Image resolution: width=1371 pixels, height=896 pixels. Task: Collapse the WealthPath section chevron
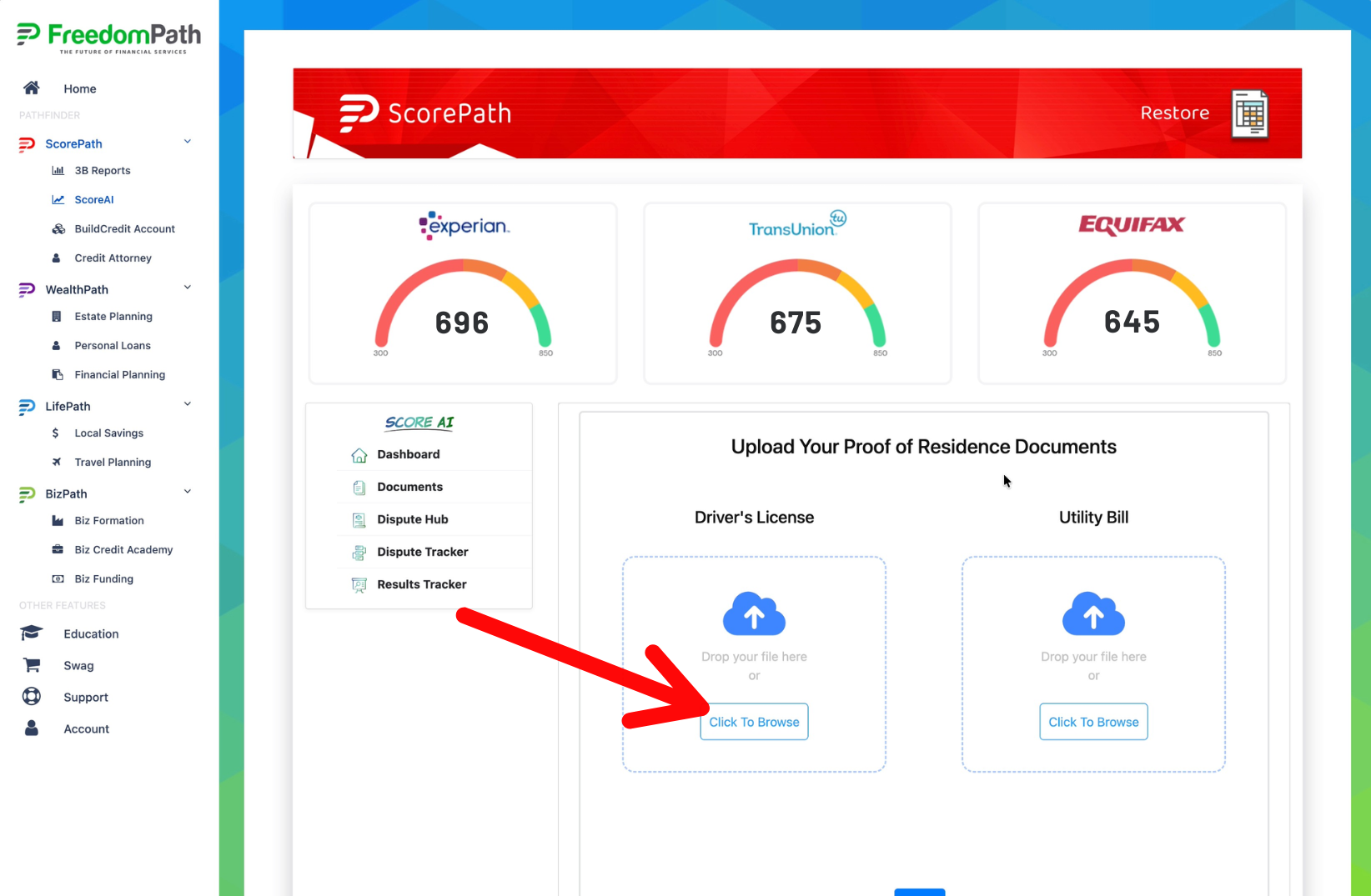188,288
